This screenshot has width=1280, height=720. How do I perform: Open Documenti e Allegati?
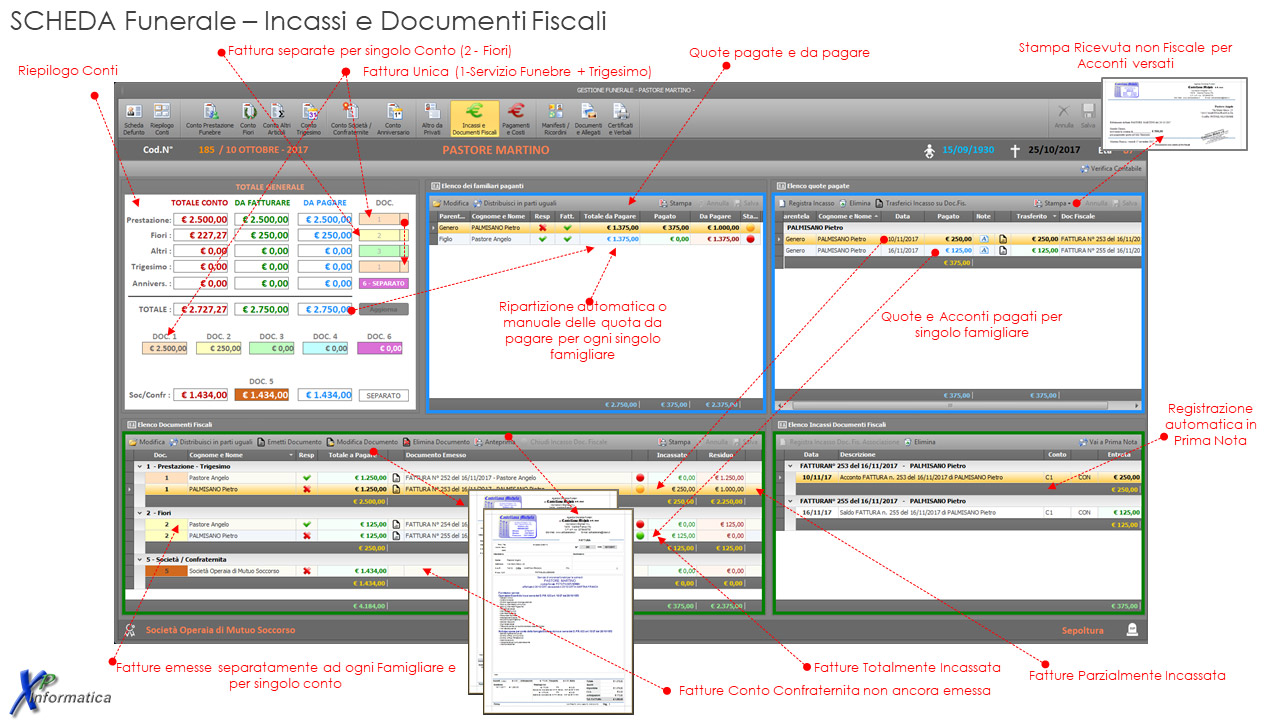588,118
